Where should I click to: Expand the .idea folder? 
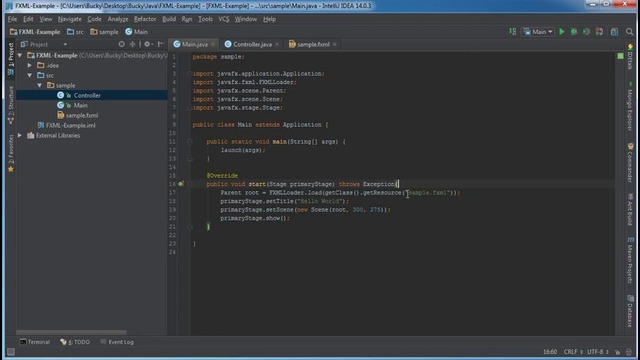[30, 65]
